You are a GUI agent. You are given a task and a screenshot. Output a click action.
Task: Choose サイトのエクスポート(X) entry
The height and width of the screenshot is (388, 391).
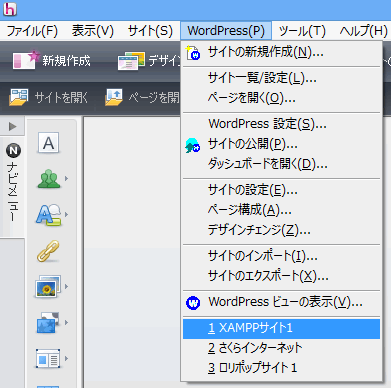[281, 276]
